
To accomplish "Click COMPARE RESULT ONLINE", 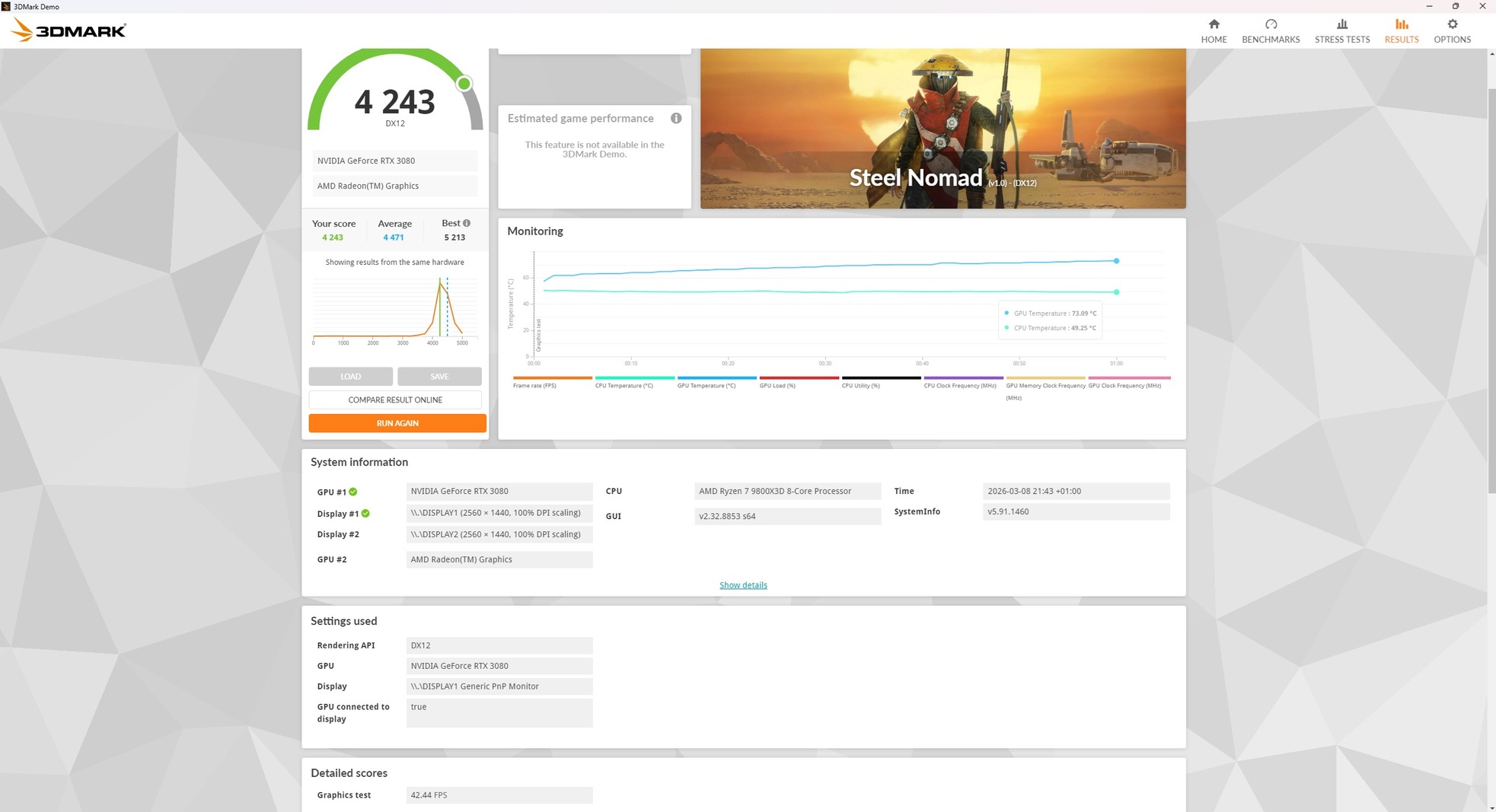I will tap(395, 400).
